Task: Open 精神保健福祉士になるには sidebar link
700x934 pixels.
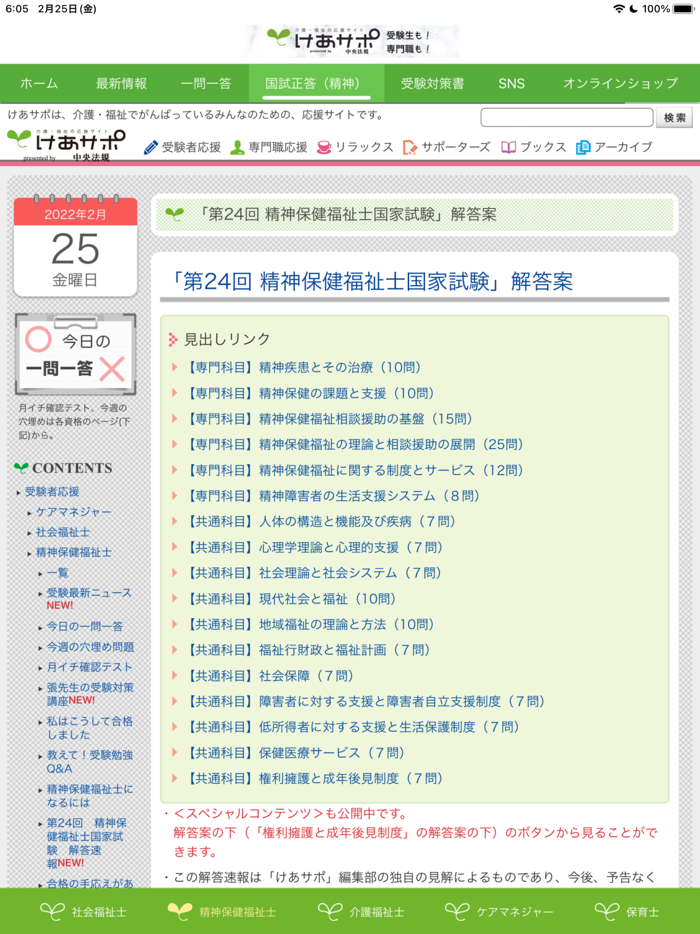Action: [x=90, y=795]
